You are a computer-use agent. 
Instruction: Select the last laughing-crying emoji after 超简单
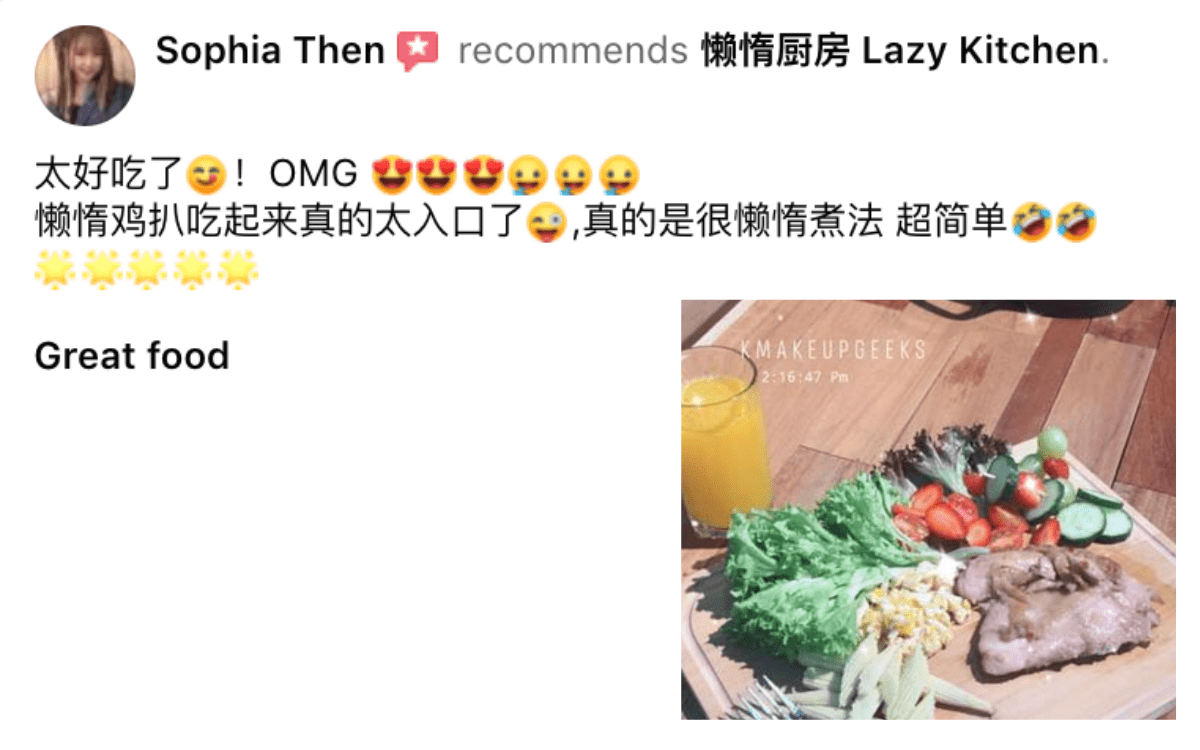click(1076, 221)
